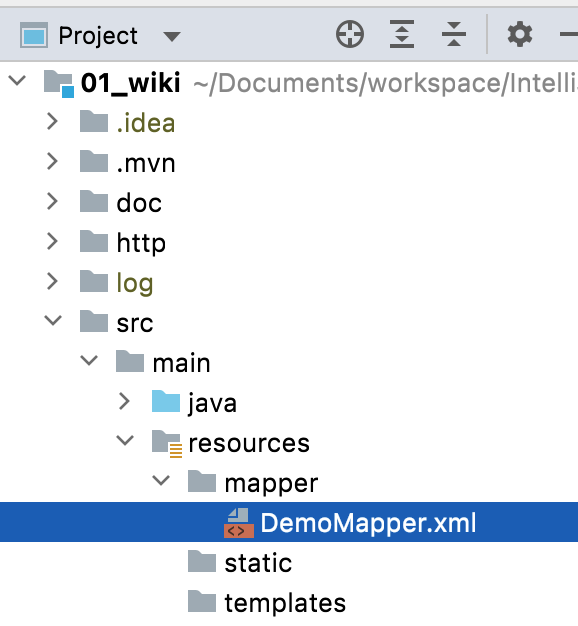Click the .idea folder icon

(94, 121)
